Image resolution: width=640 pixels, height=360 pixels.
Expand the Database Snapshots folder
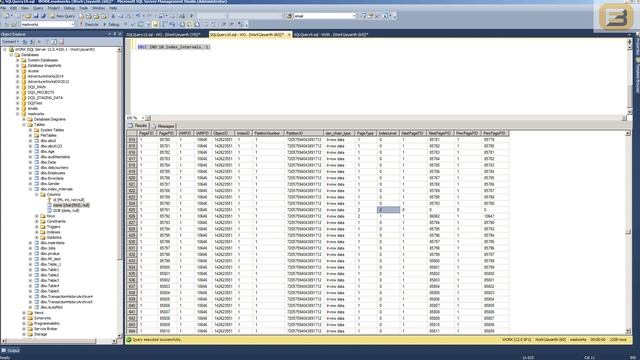coord(18,65)
